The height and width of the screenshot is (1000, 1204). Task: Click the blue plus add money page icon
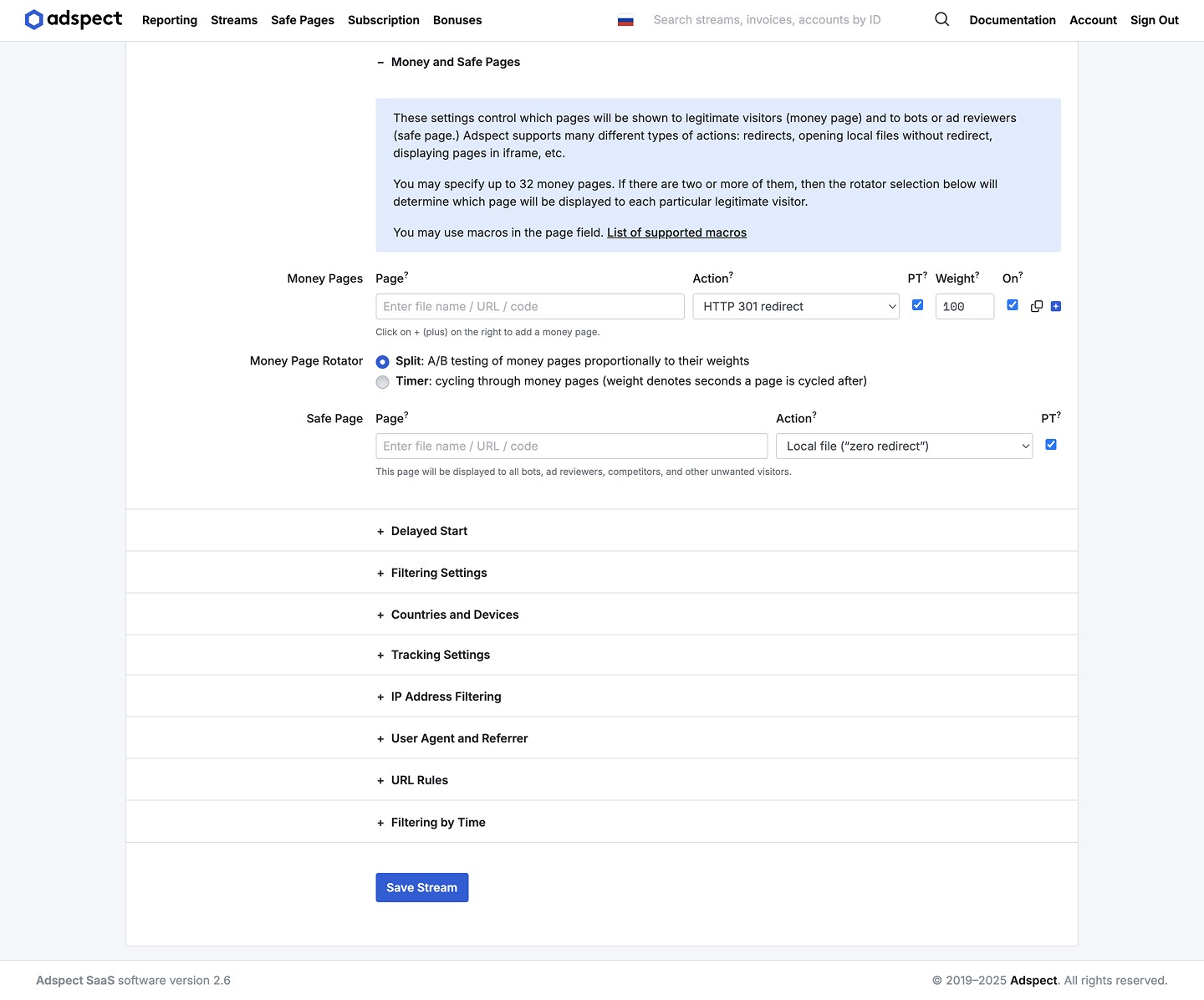[x=1056, y=307]
